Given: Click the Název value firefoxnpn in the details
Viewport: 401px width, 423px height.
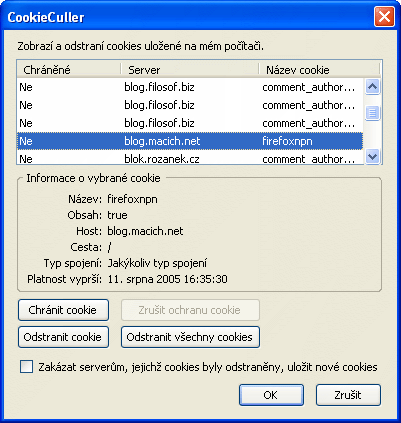Looking at the screenshot, I should (132, 199).
